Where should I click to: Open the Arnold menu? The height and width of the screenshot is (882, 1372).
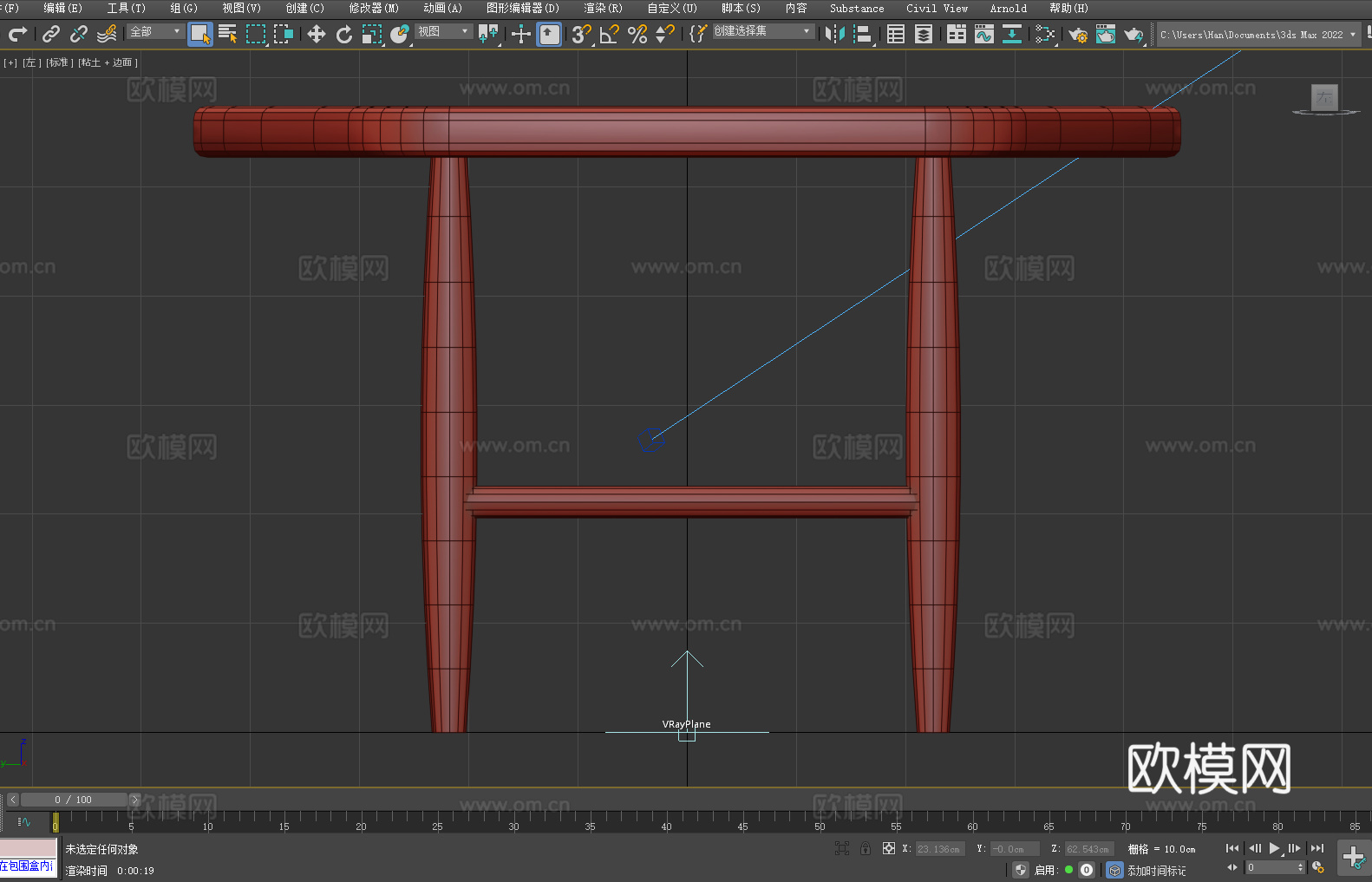point(1008,8)
